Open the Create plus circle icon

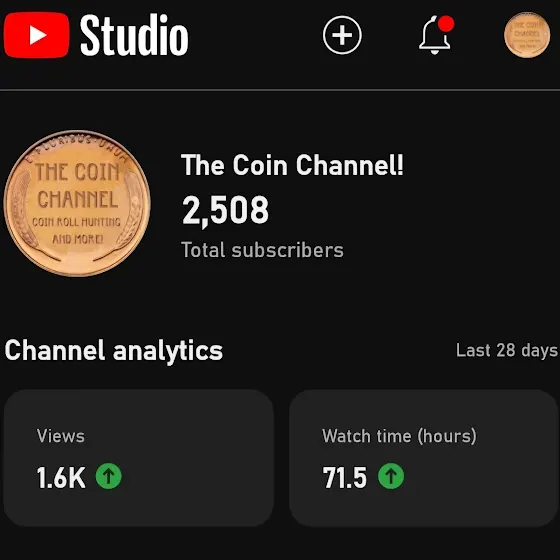coord(342,35)
